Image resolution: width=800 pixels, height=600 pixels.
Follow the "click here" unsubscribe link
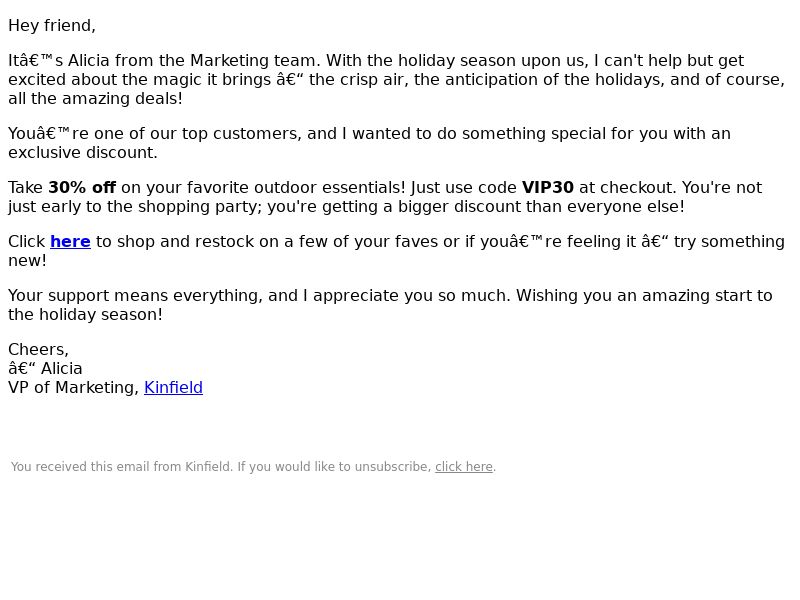pyautogui.click(x=464, y=466)
